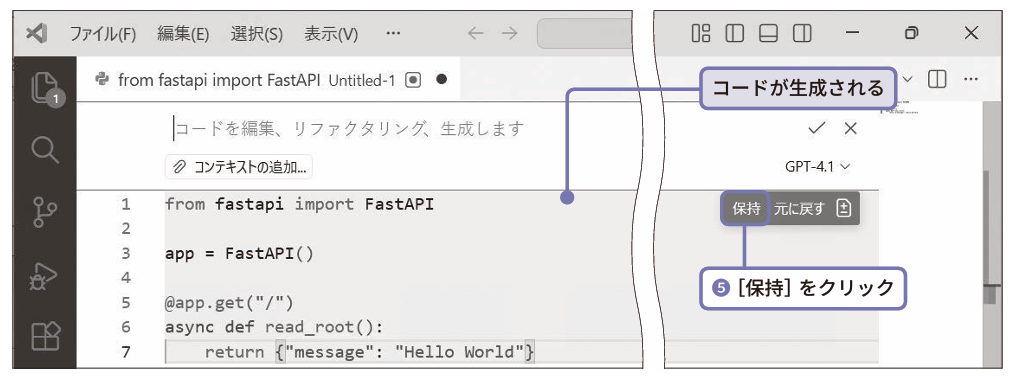Viewport: 1015px width, 382px height.
Task: Go forward with the right arrow
Action: point(509,33)
